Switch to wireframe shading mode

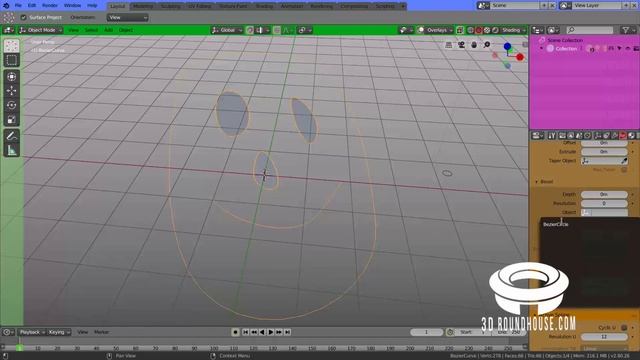coord(470,30)
